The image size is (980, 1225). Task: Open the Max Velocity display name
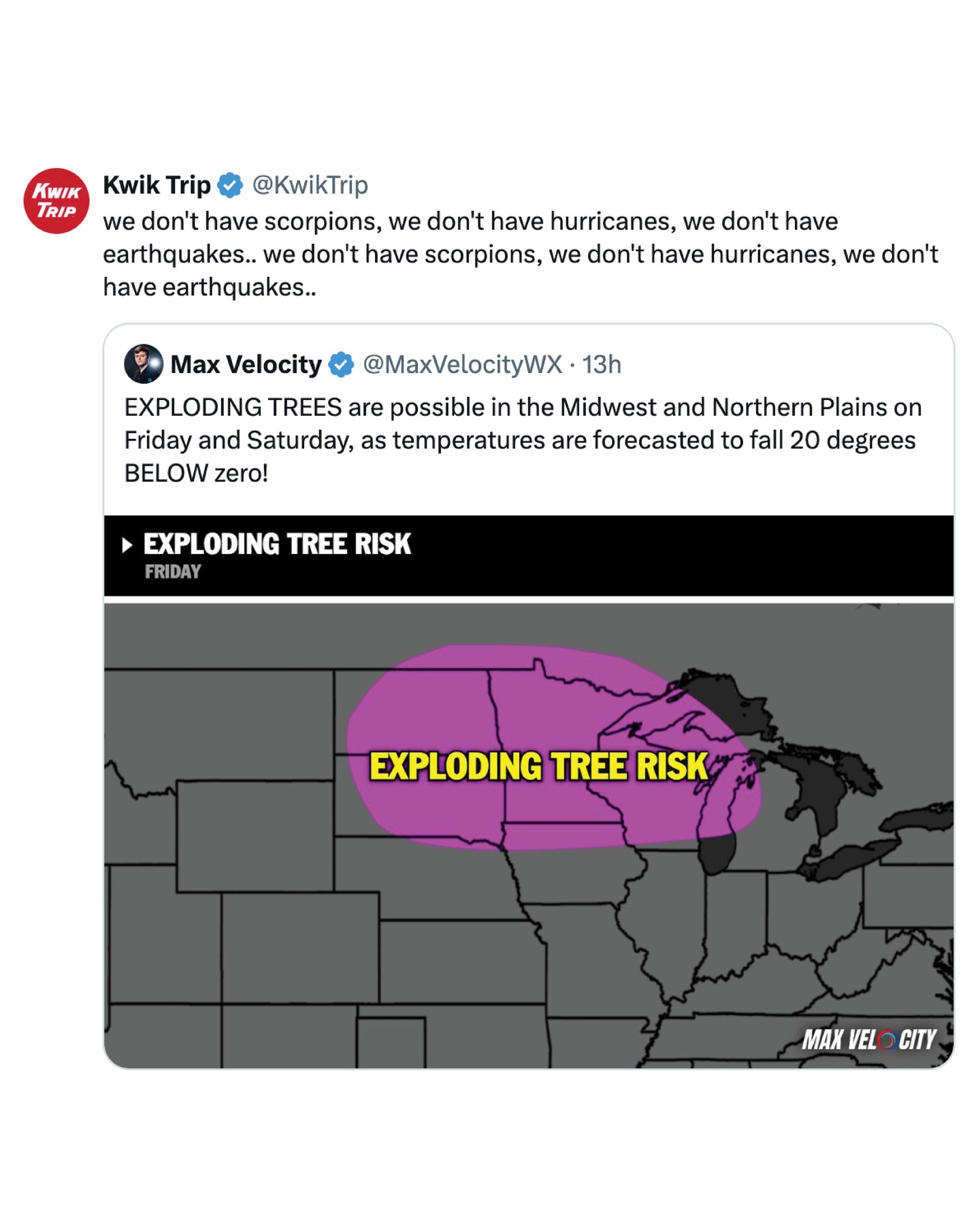coord(246,365)
